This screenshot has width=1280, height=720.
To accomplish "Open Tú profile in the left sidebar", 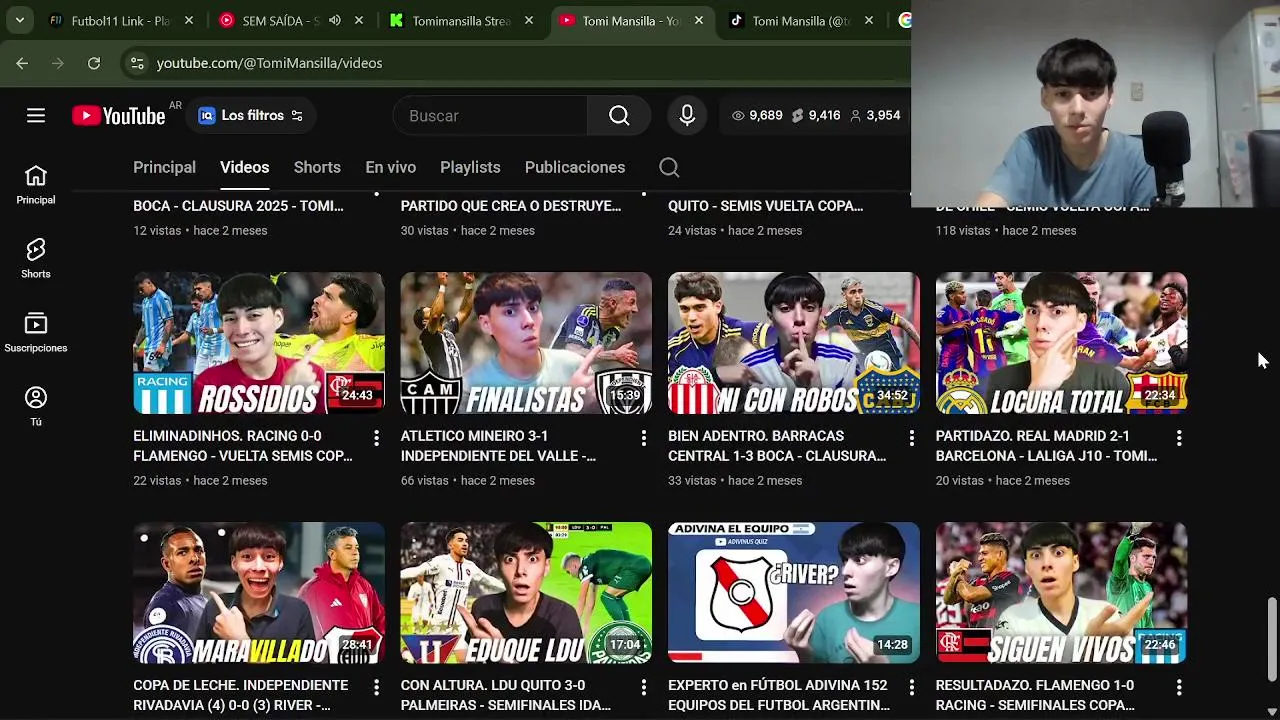I will (x=36, y=407).
